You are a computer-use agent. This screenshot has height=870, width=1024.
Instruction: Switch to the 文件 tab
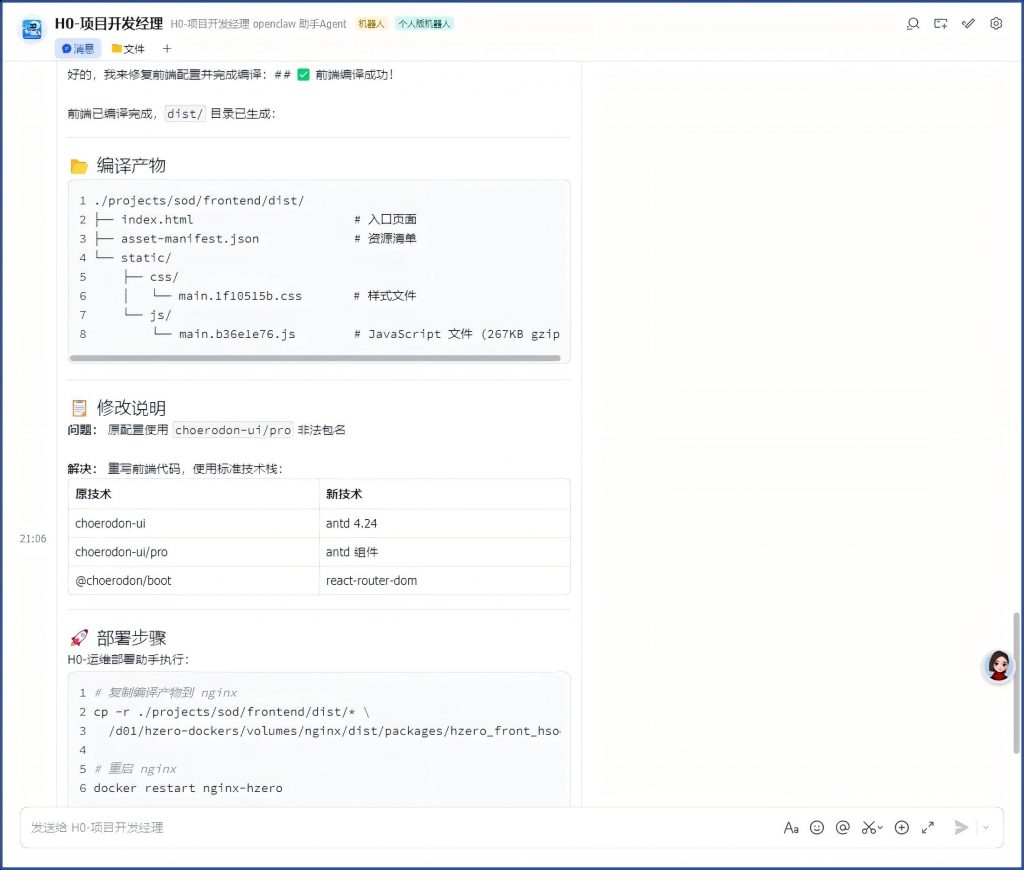[x=128, y=48]
